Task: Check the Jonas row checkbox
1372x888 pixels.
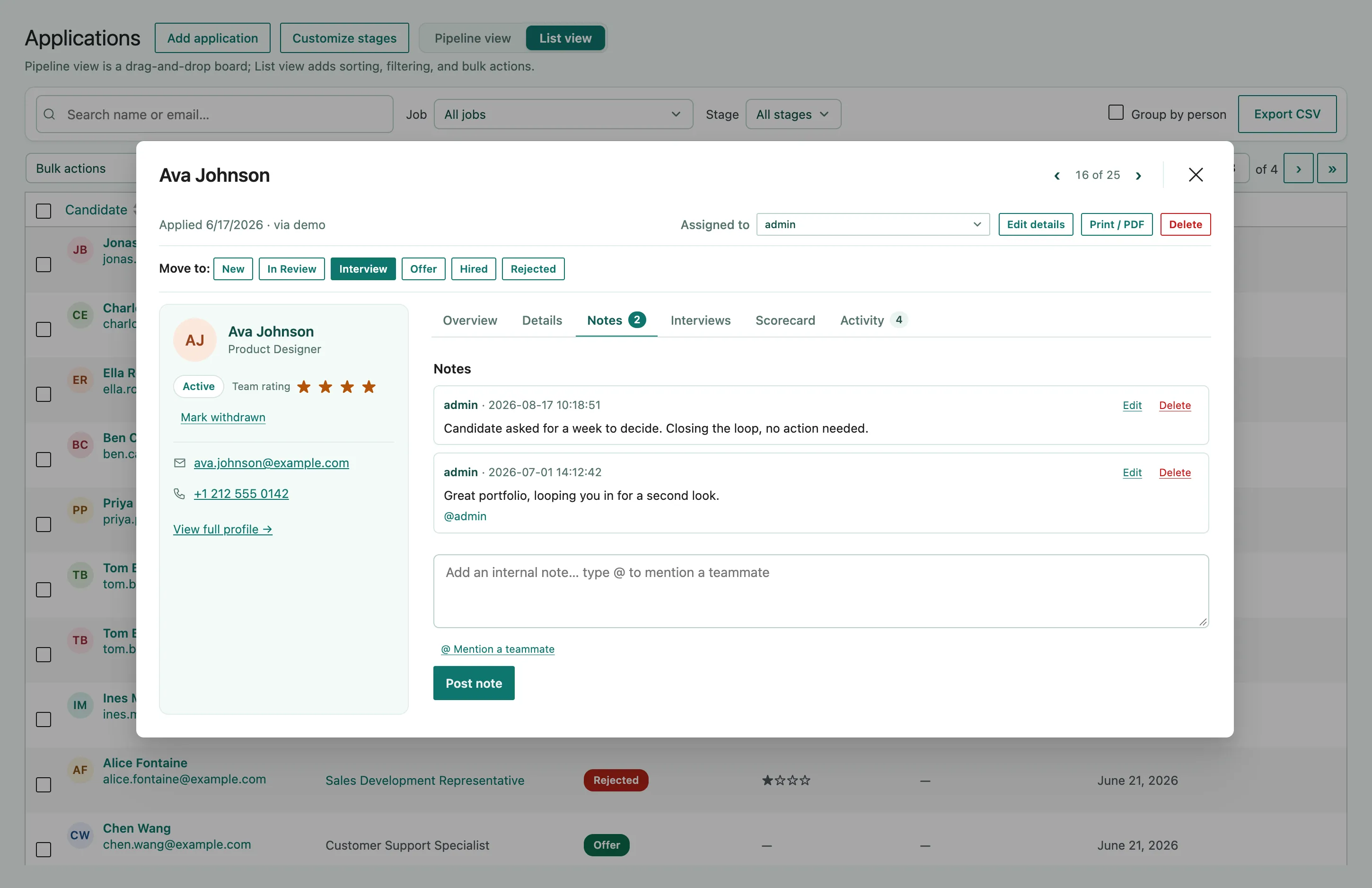Action: (x=44, y=265)
